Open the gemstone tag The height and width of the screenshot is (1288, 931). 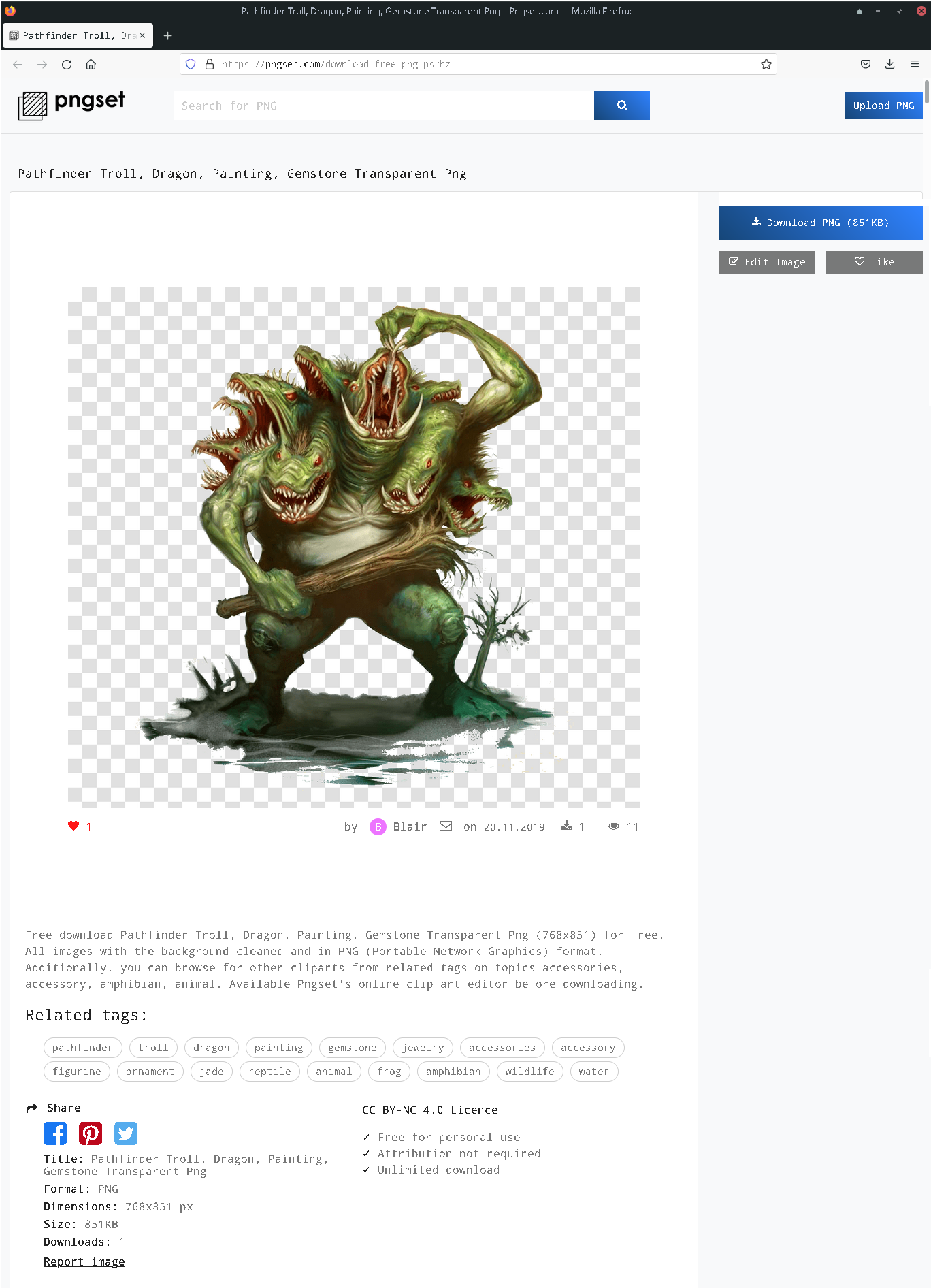353,1048
